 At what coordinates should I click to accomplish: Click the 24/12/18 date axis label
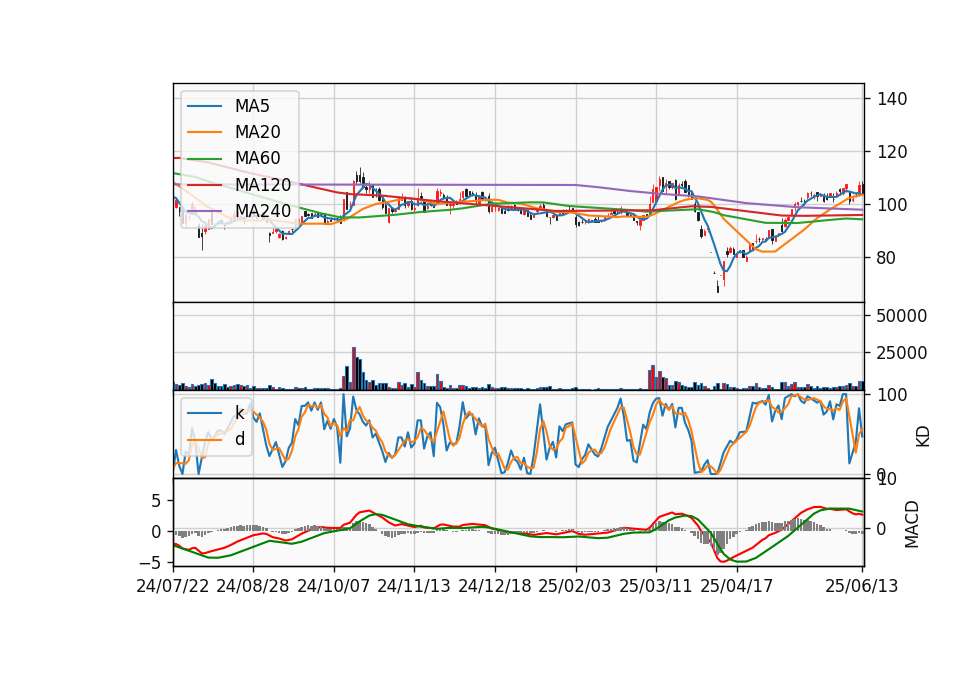[495, 586]
